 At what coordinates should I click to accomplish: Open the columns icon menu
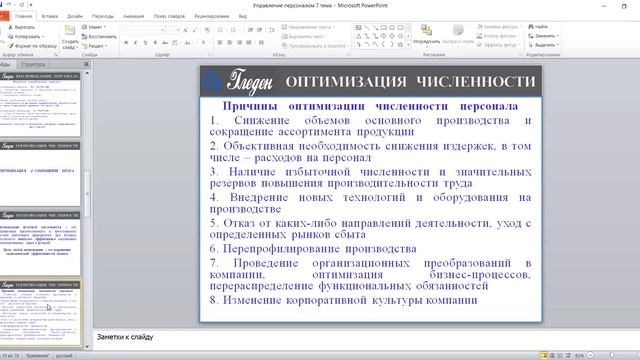[x=262, y=42]
